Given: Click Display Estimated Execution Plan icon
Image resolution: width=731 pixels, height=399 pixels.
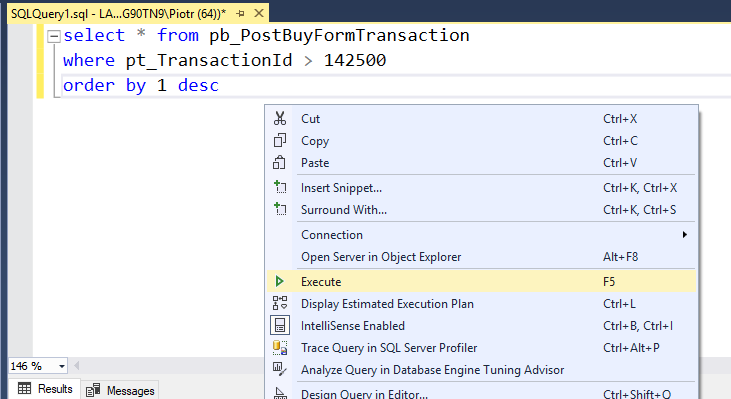Looking at the screenshot, I should 280,303.
